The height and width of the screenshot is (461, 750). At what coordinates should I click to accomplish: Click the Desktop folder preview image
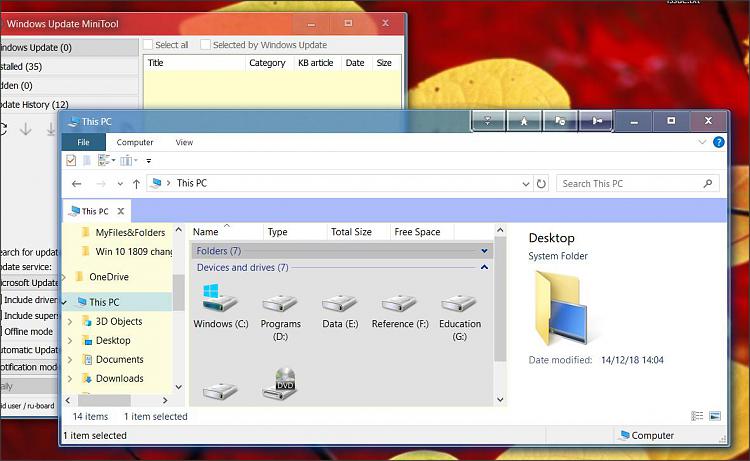pyautogui.click(x=561, y=308)
